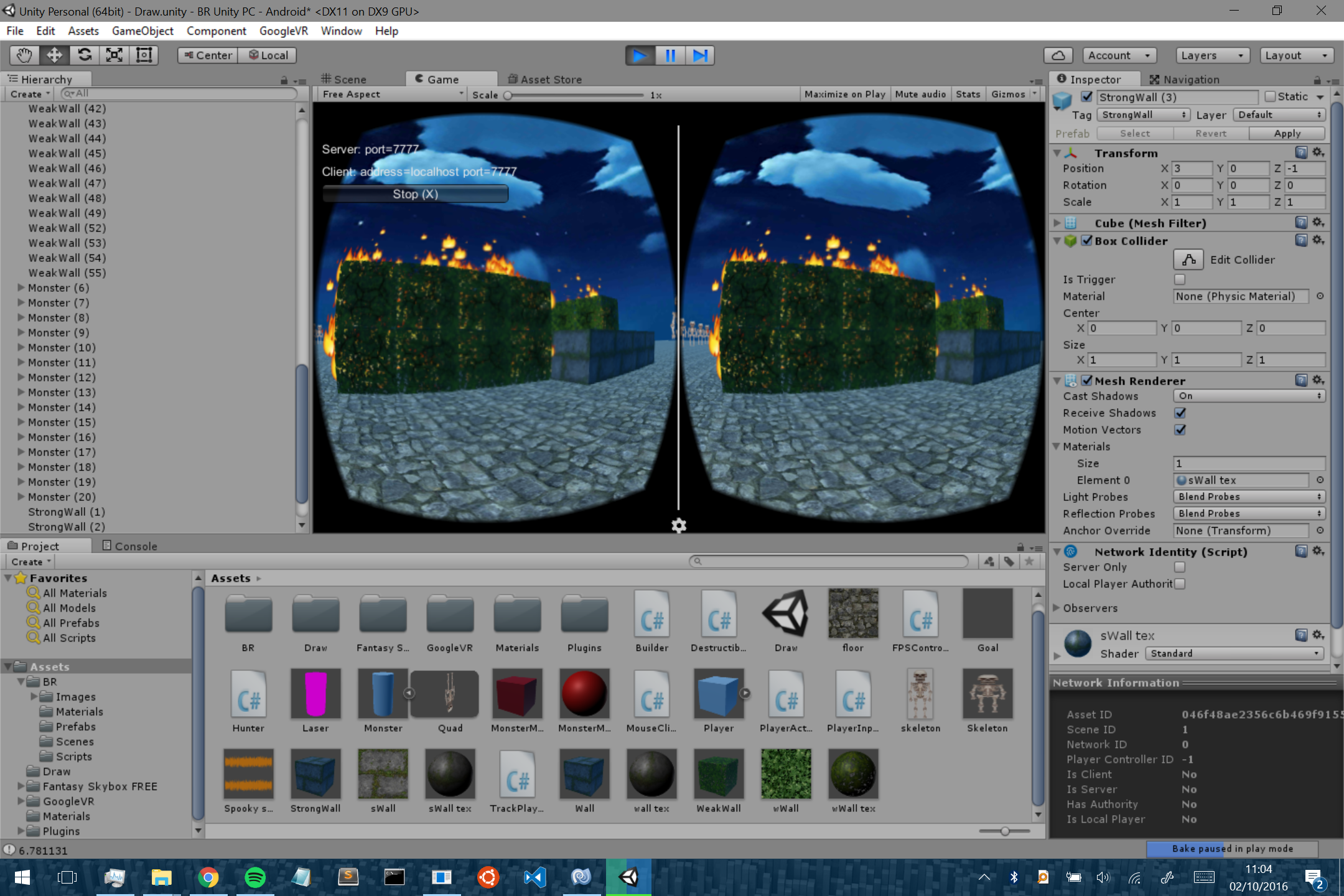Screen dimensions: 1344x896
Task: Click the Scale tool icon
Action: click(x=114, y=55)
